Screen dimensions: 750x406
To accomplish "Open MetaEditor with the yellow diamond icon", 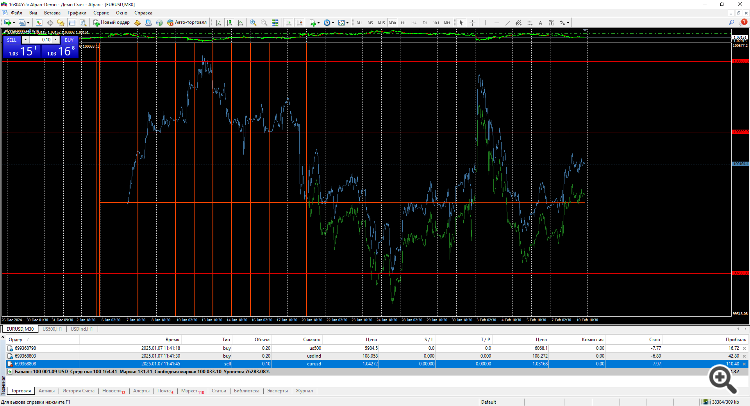I will tap(137, 22).
